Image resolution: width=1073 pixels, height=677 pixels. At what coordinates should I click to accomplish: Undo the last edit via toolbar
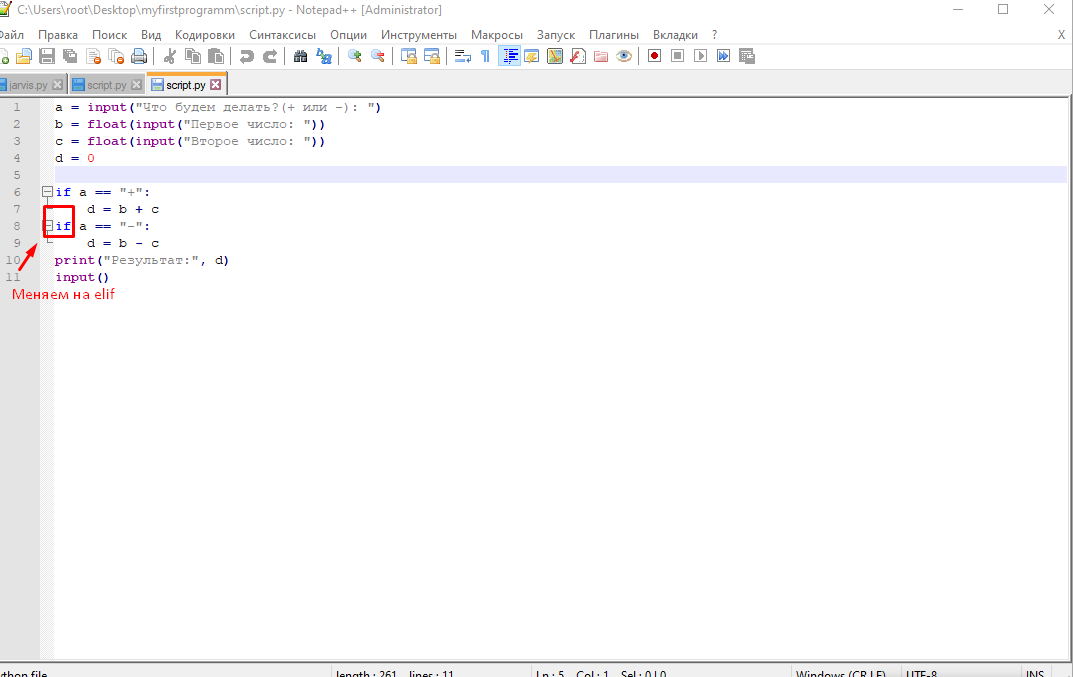(x=246, y=56)
